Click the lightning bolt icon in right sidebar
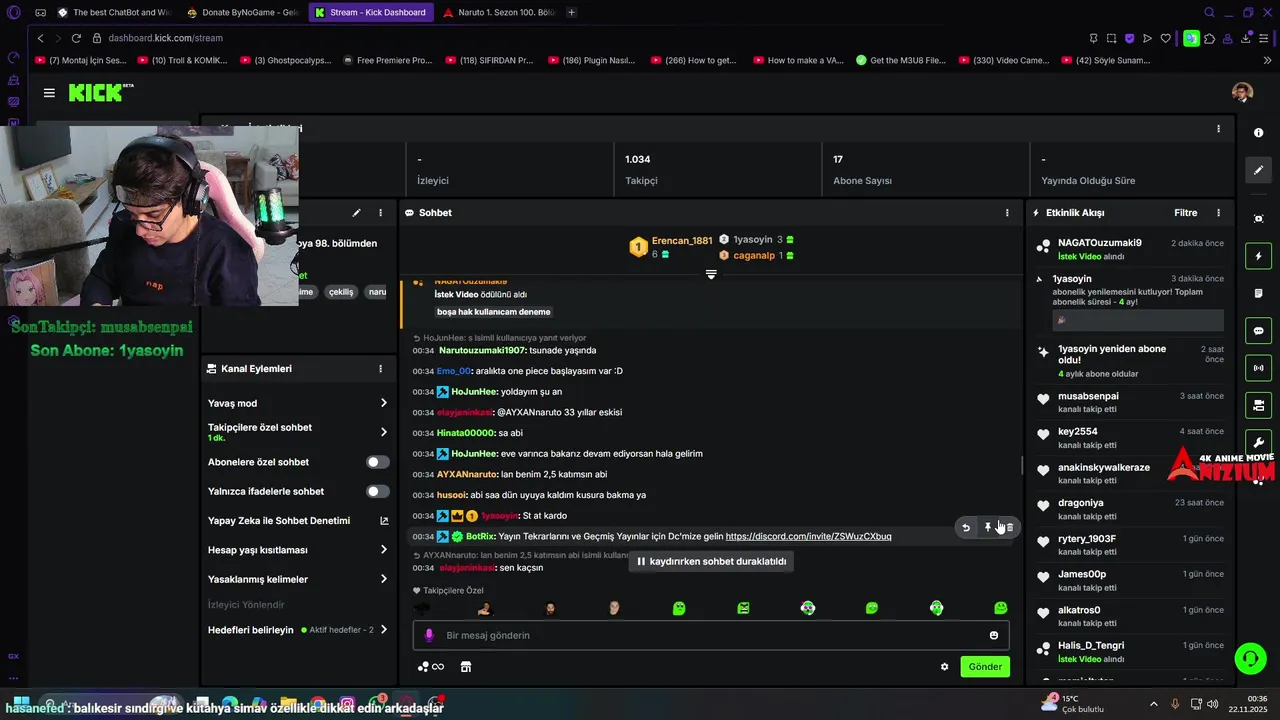 click(1258, 257)
